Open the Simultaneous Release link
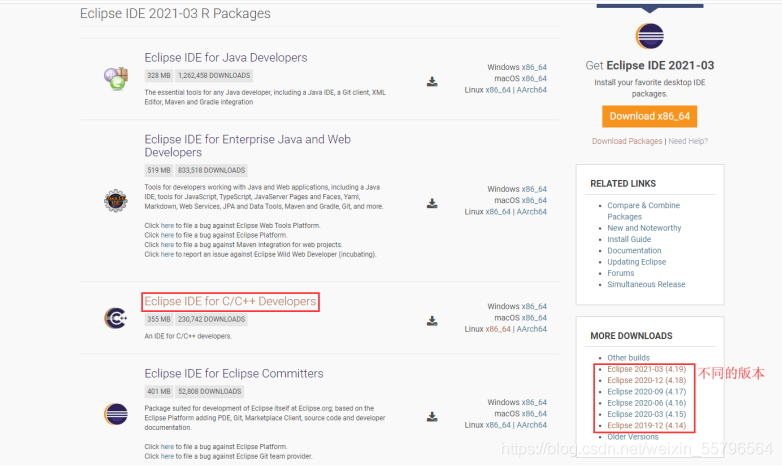This screenshot has width=782, height=467. (646, 284)
